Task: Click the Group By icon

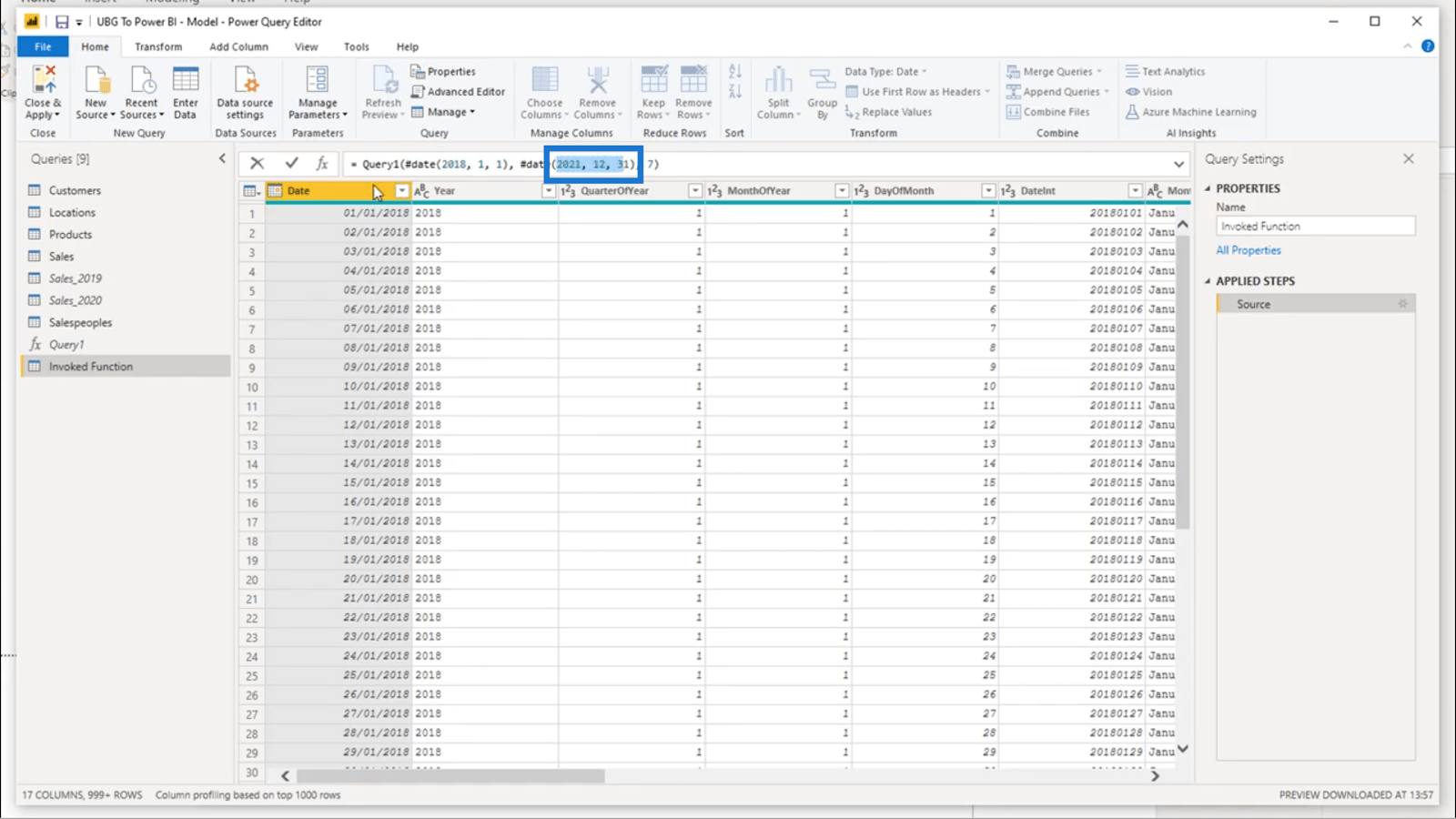Action: pos(822,80)
